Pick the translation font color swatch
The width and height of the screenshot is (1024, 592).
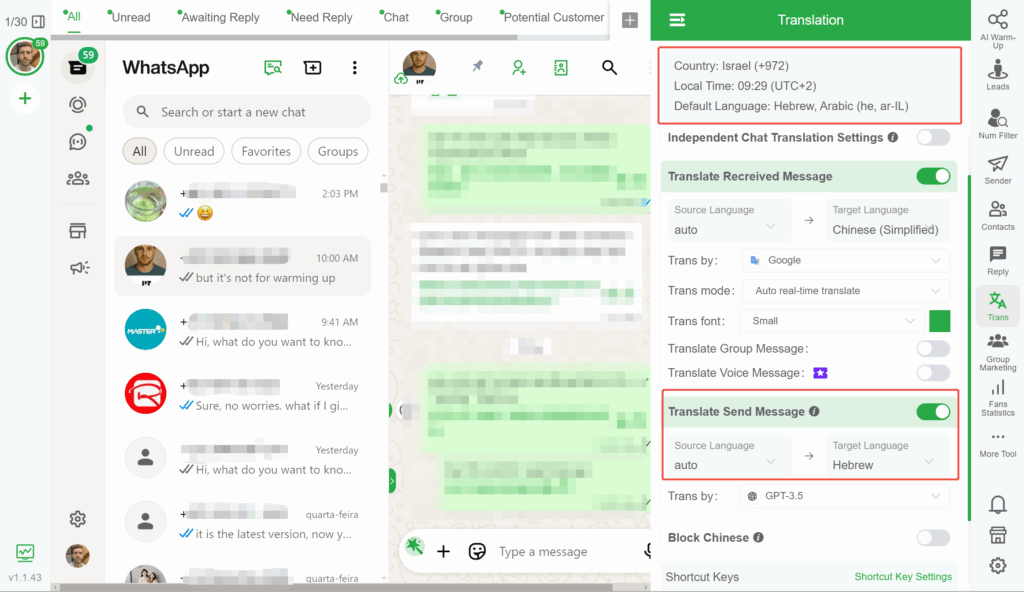tap(940, 320)
